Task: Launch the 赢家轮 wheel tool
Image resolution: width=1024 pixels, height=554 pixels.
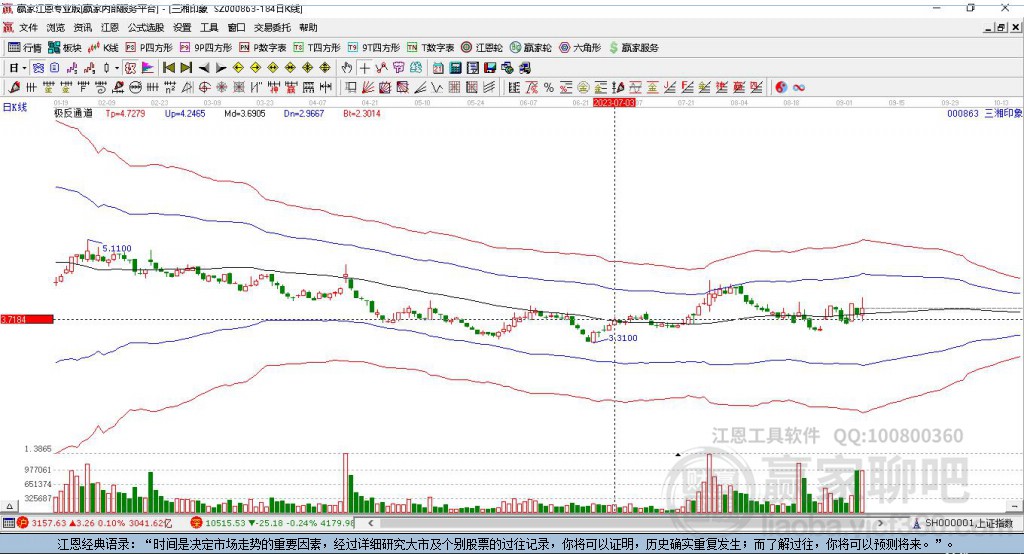Action: 530,48
